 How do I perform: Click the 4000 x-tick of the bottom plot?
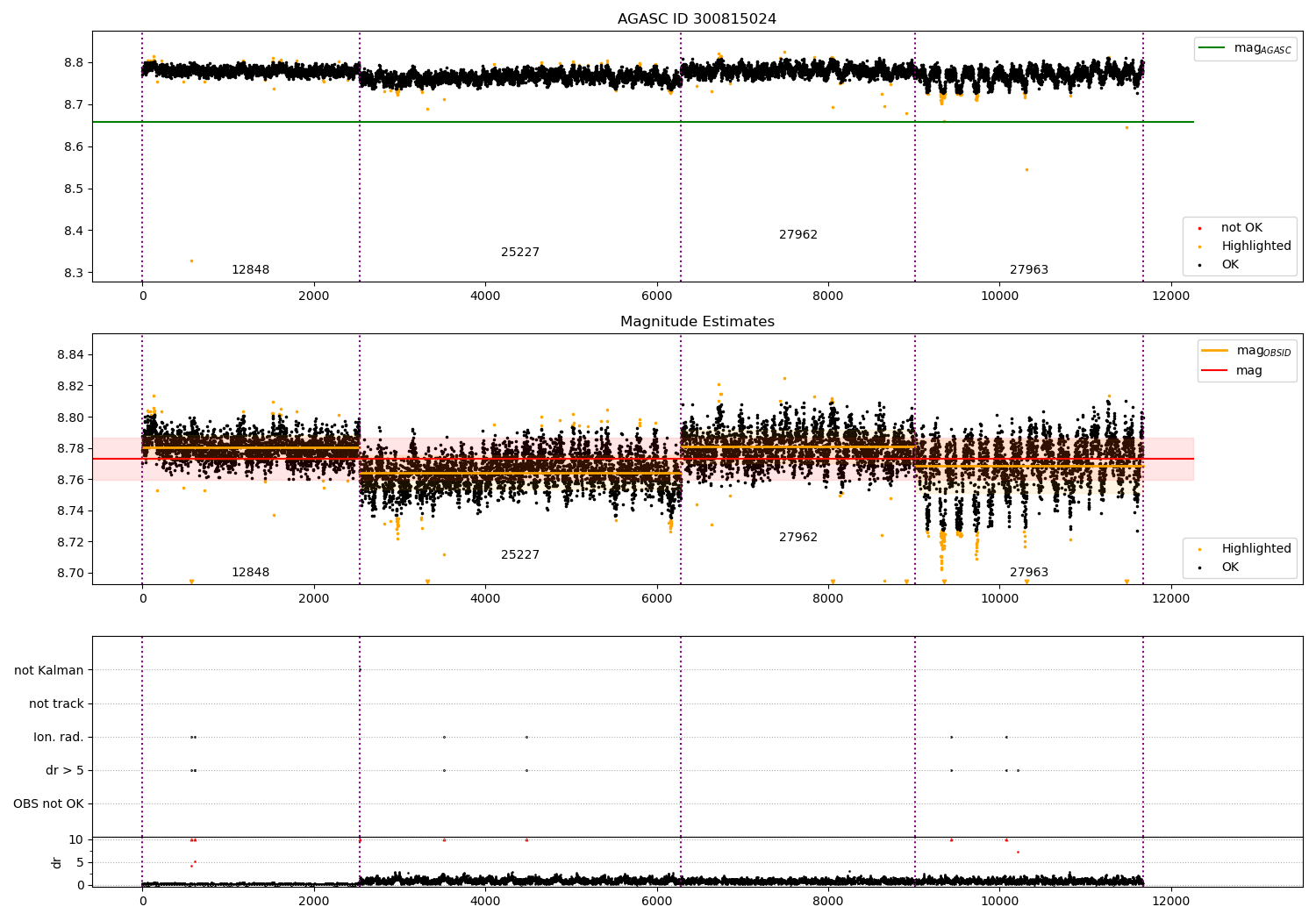(x=485, y=902)
